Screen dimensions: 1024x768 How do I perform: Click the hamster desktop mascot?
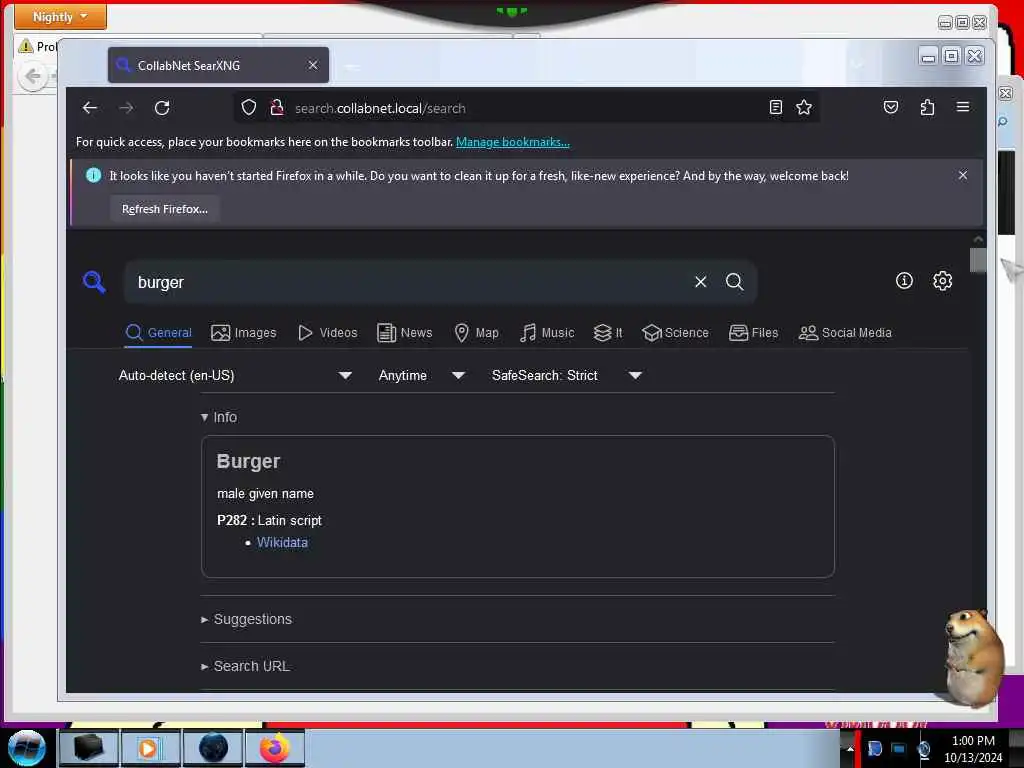tap(972, 658)
